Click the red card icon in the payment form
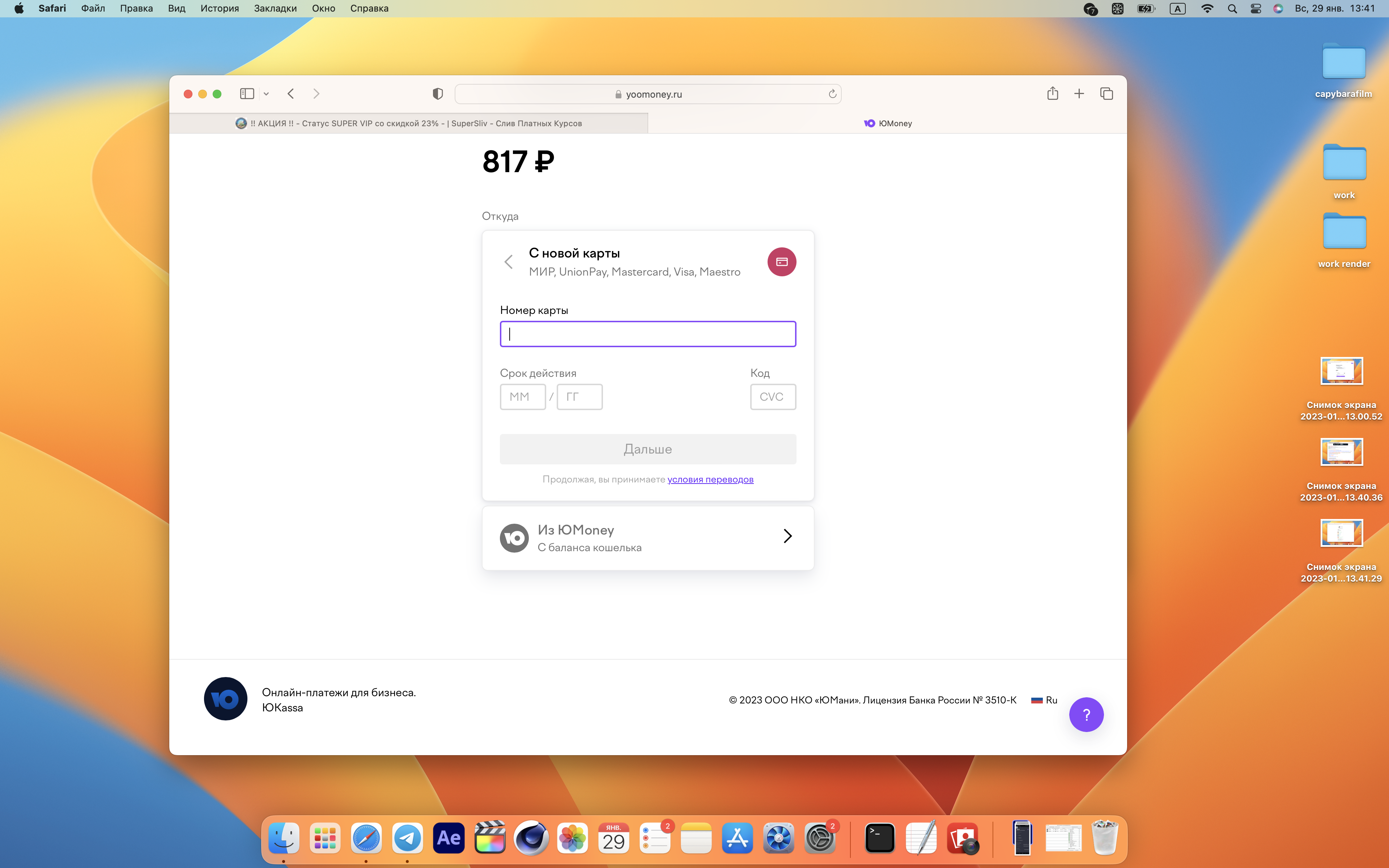This screenshot has width=1389, height=868. [x=782, y=262]
